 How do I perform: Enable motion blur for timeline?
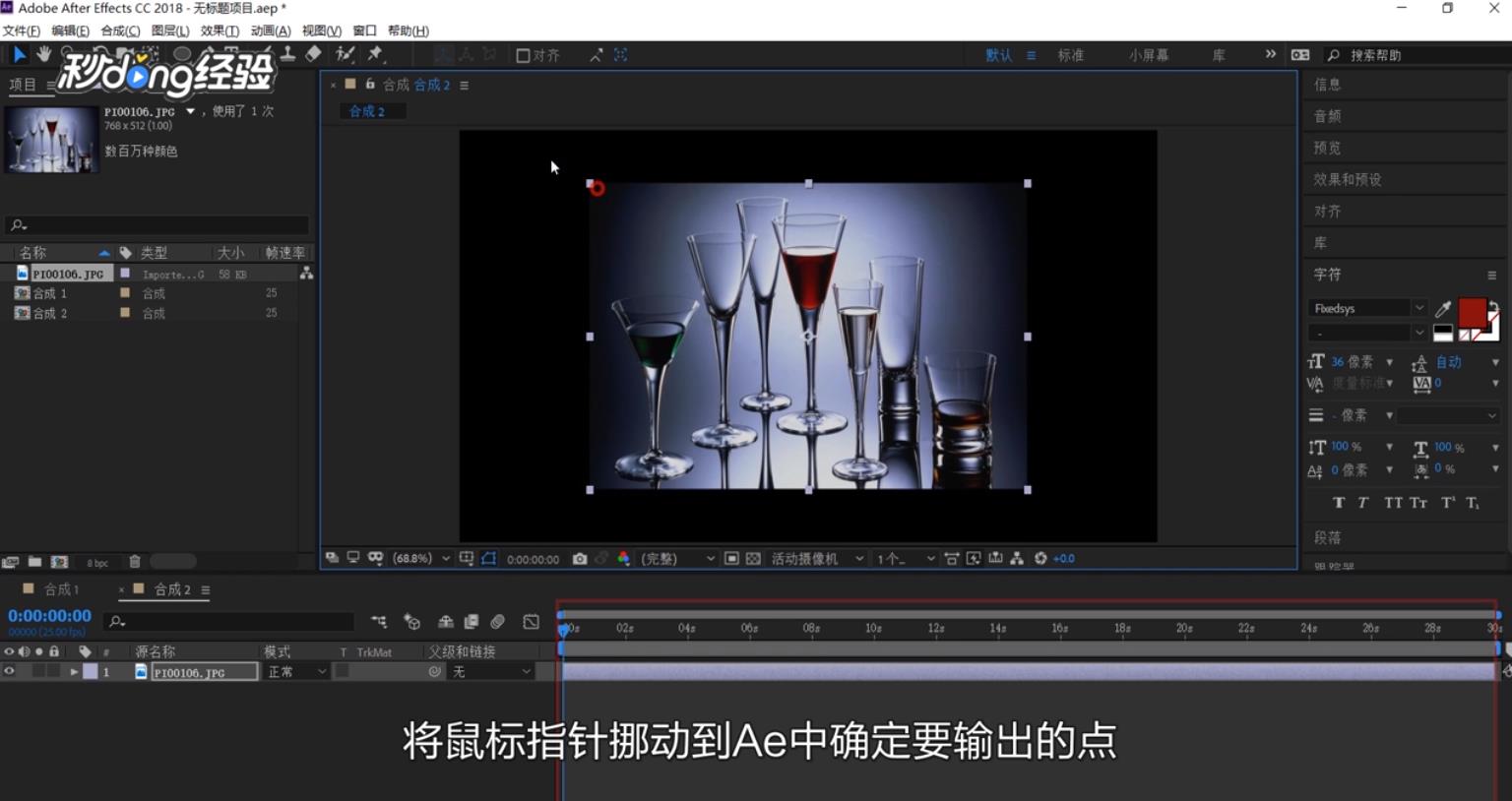(498, 622)
